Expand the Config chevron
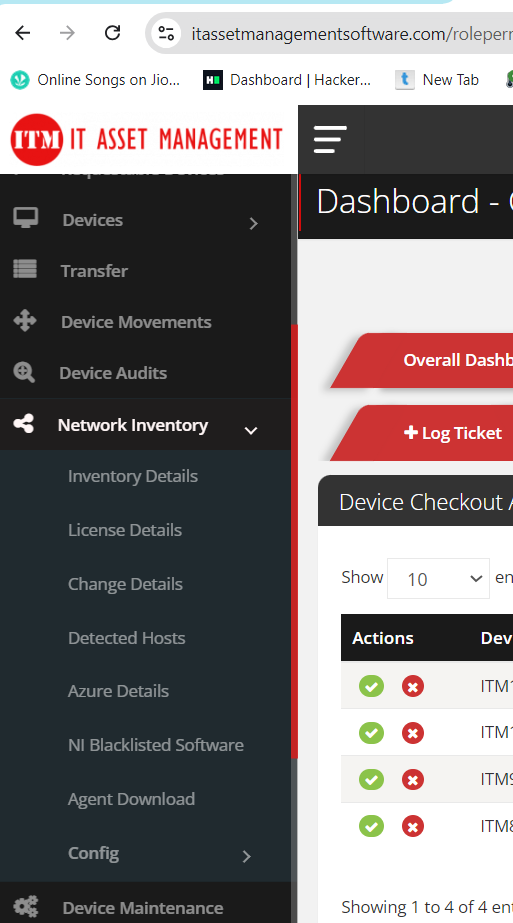The width and height of the screenshot is (513, 923). [x=247, y=856]
